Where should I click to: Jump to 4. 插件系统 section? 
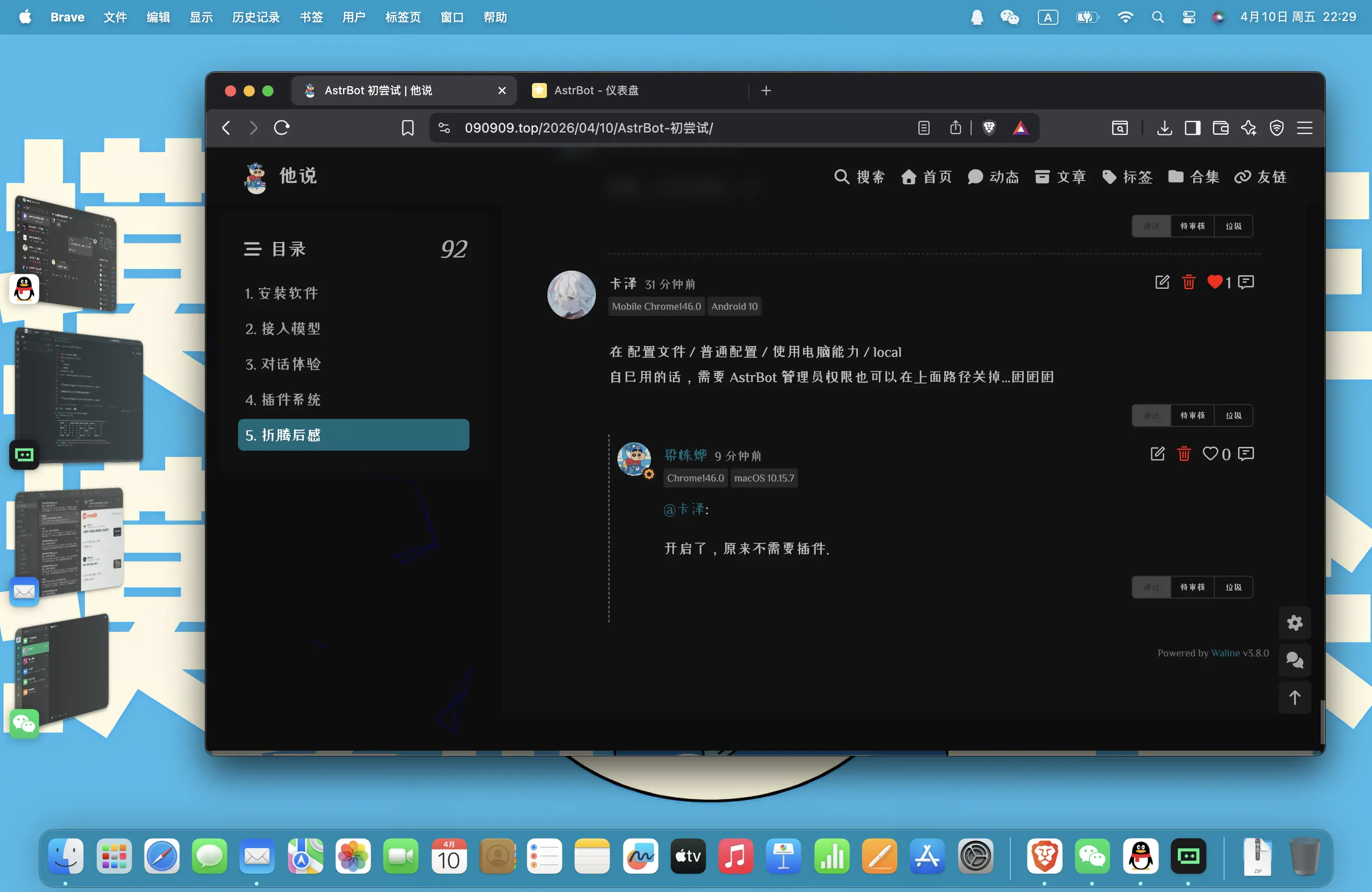(282, 399)
